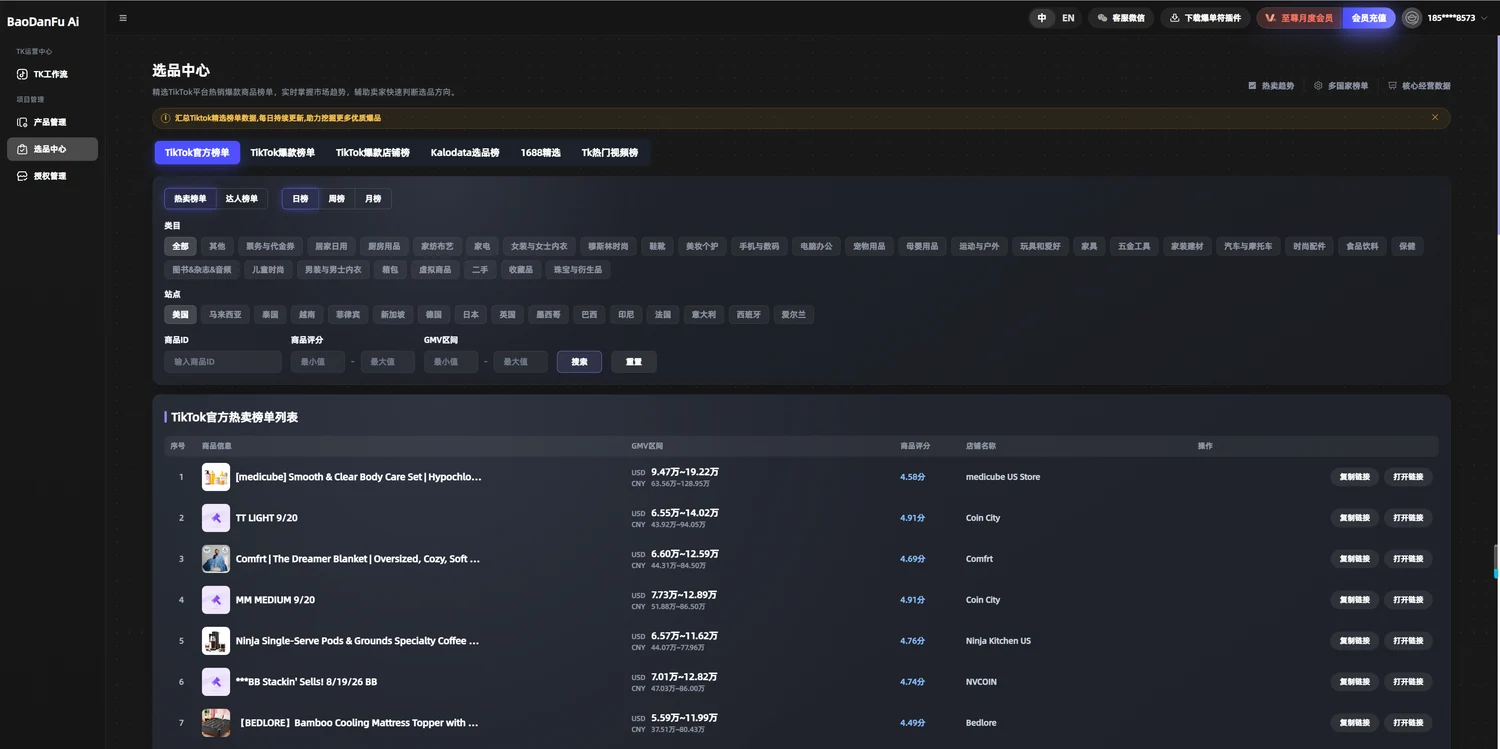The image size is (1500, 749).
Task: Click the user avatar icon
Action: pos(1412,18)
